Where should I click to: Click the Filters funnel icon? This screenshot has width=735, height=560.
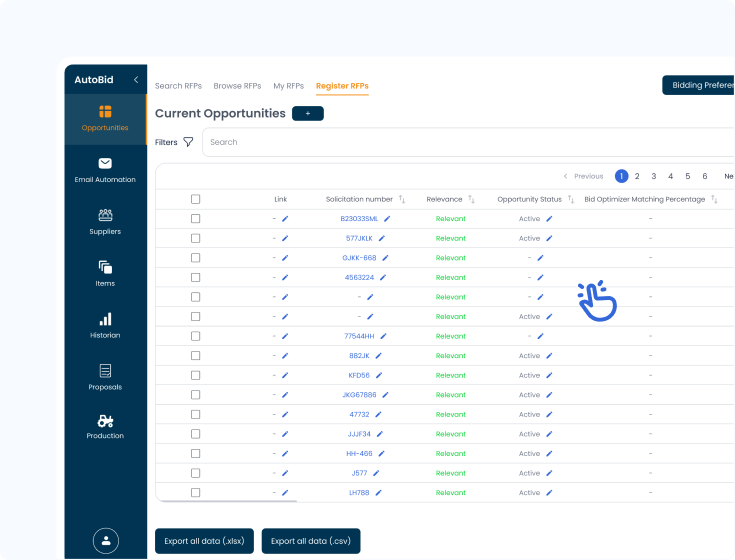[x=188, y=142]
